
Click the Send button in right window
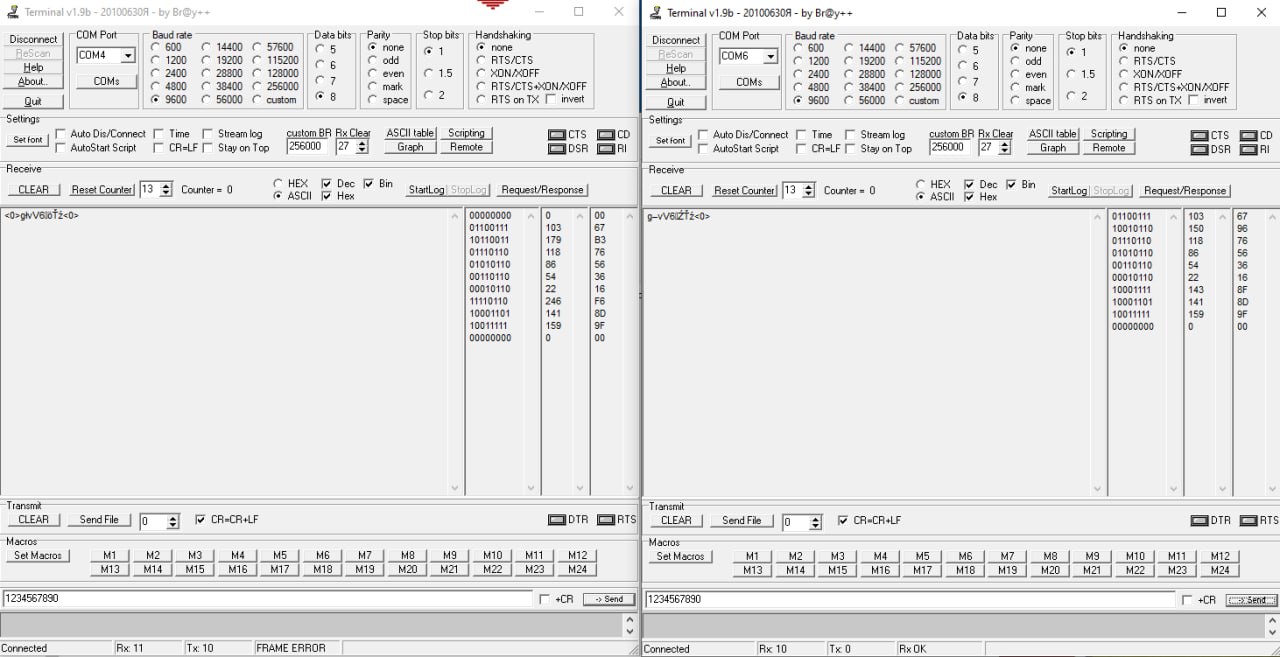[1252, 600]
